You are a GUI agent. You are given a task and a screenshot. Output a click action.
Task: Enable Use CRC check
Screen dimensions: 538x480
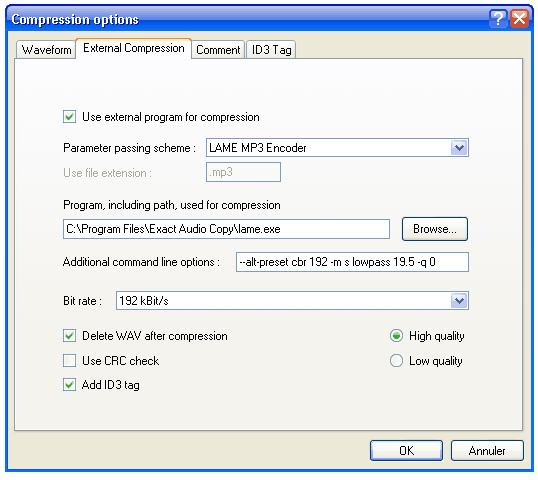tap(69, 361)
